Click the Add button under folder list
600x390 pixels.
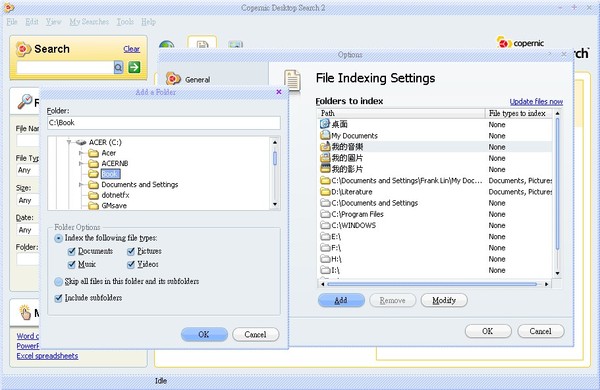(341, 300)
